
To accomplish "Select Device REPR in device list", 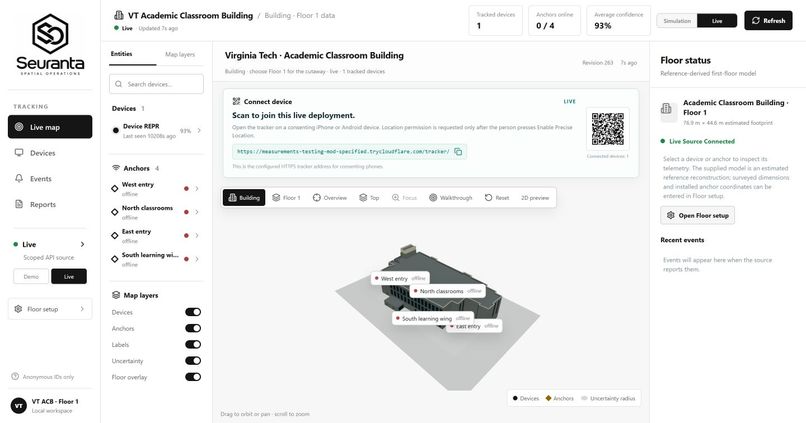I will point(156,131).
